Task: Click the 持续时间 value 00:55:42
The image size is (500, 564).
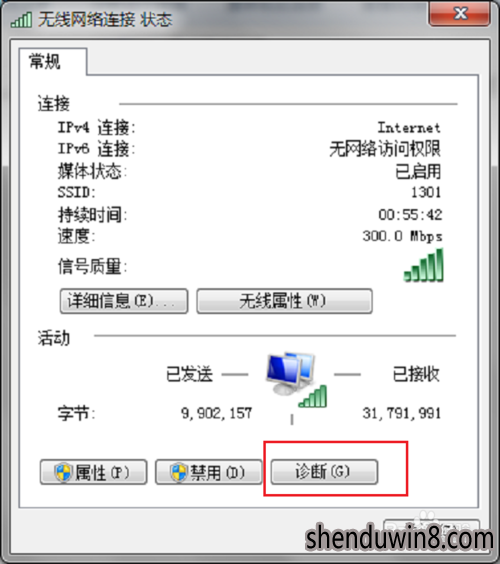Action: click(x=410, y=215)
